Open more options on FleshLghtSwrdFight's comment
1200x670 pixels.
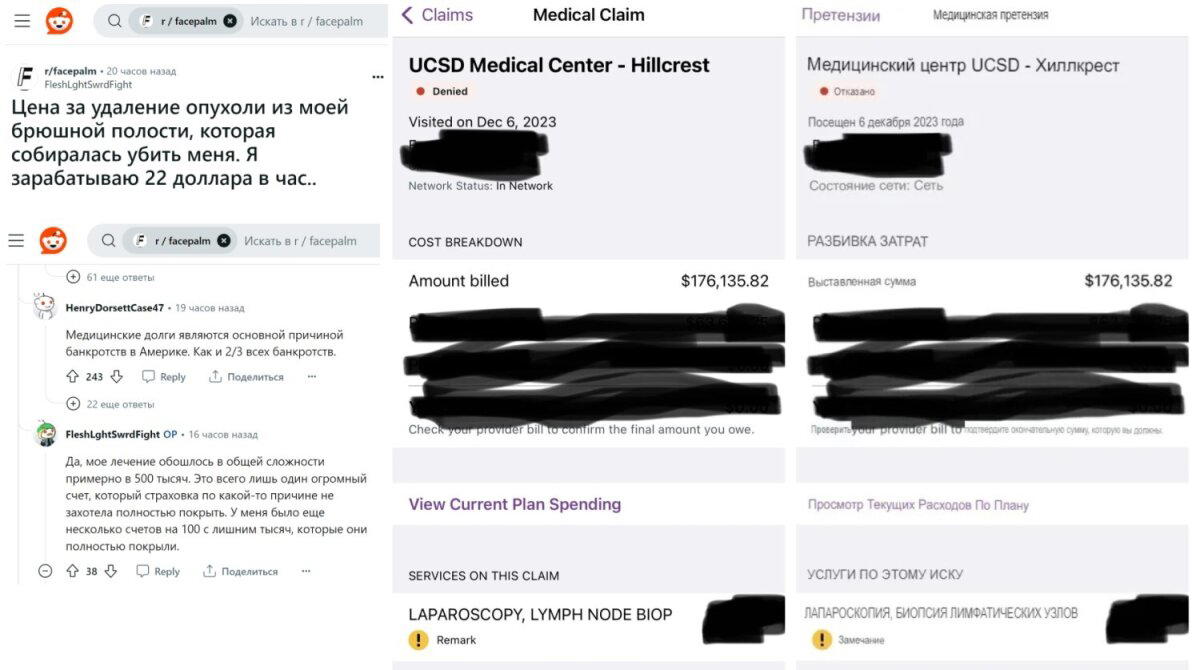306,571
